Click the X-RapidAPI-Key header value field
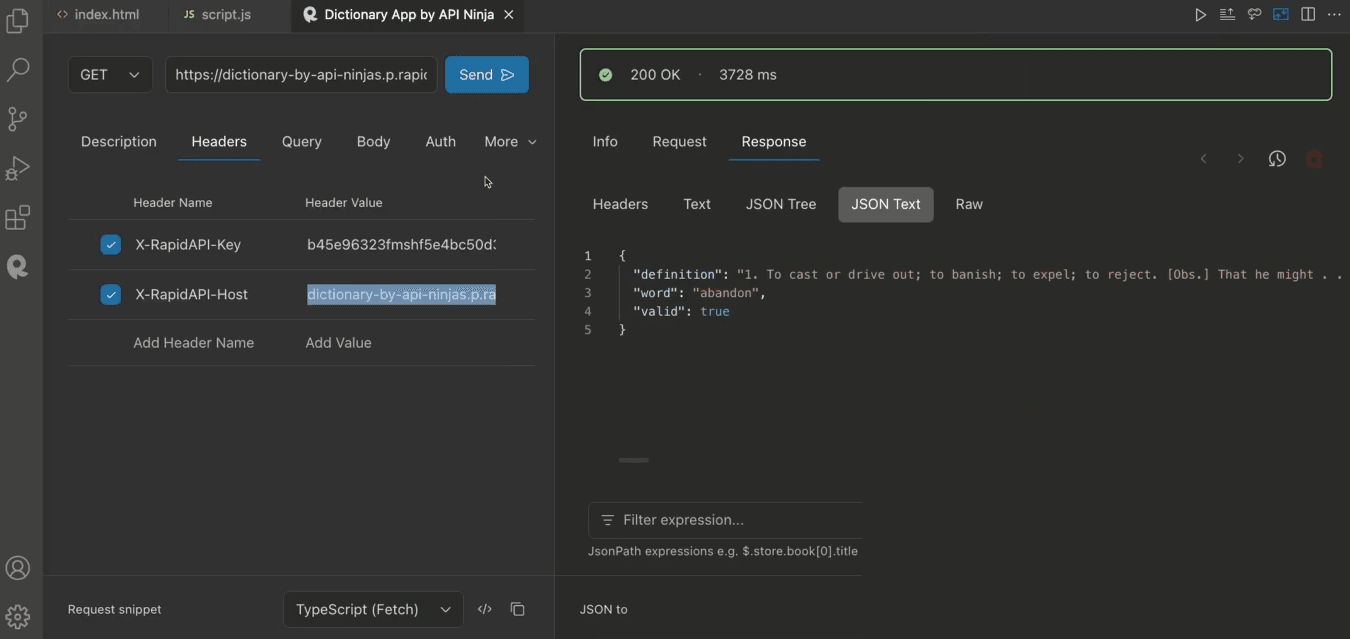The height and width of the screenshot is (639, 1350). point(401,245)
